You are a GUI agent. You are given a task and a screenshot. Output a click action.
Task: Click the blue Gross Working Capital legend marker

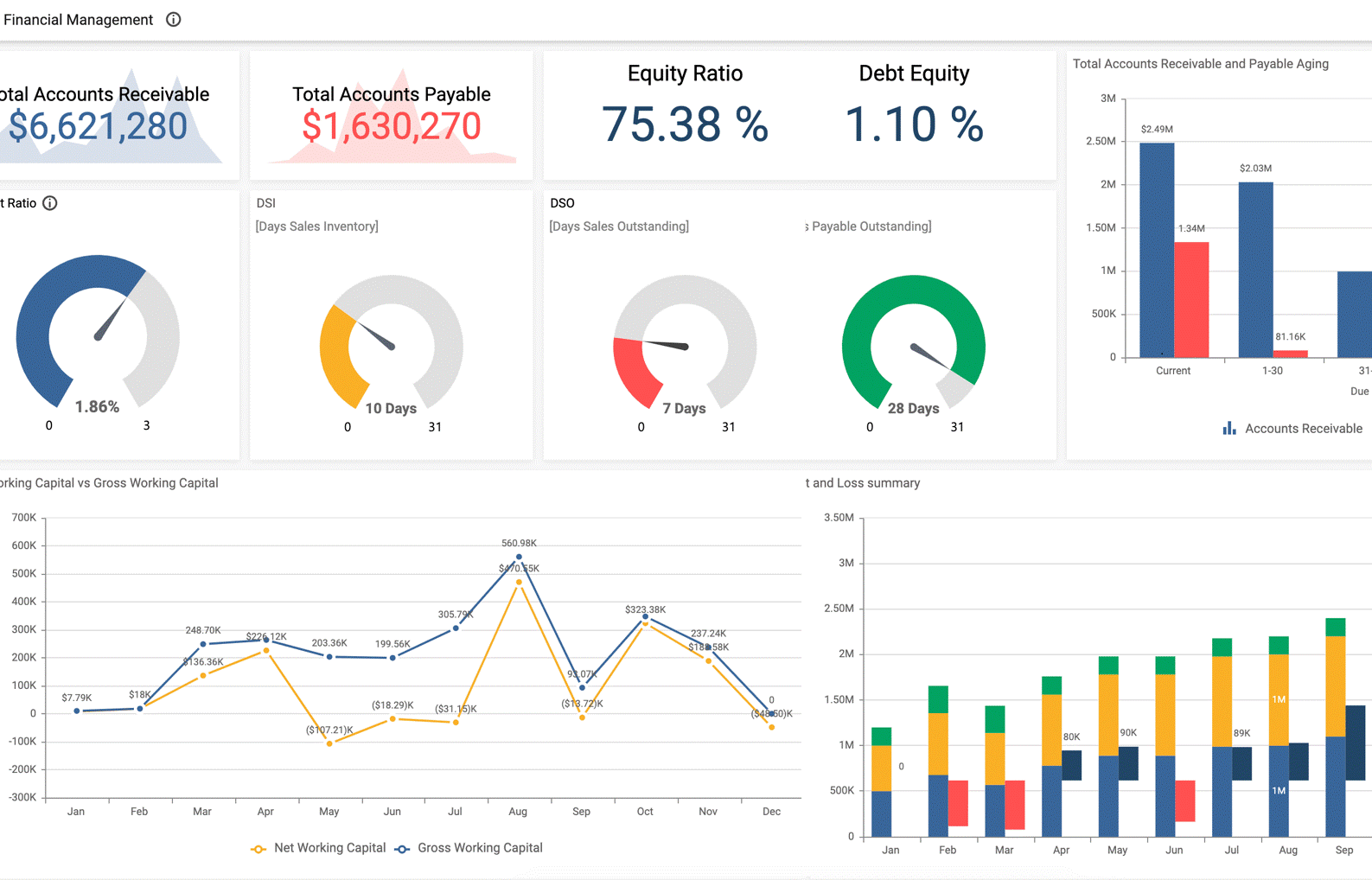(402, 849)
